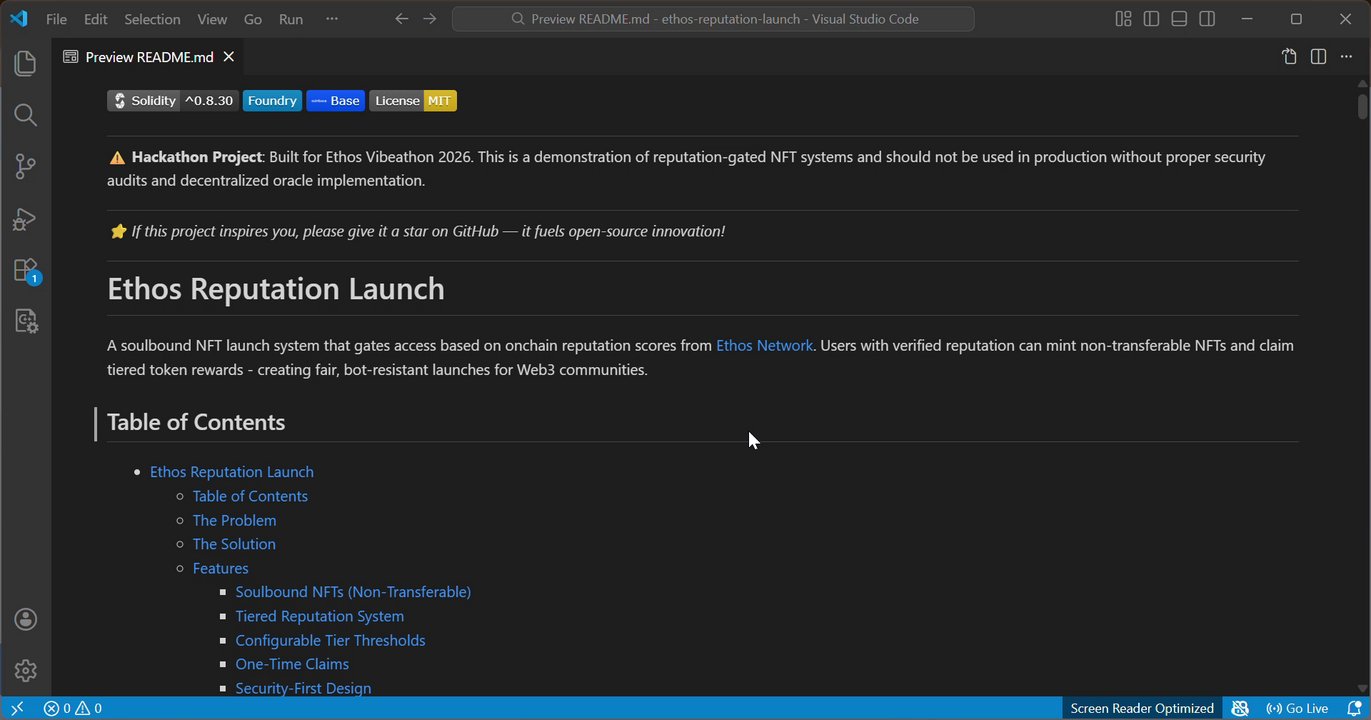
Task: Open the Run menu
Action: [291, 19]
